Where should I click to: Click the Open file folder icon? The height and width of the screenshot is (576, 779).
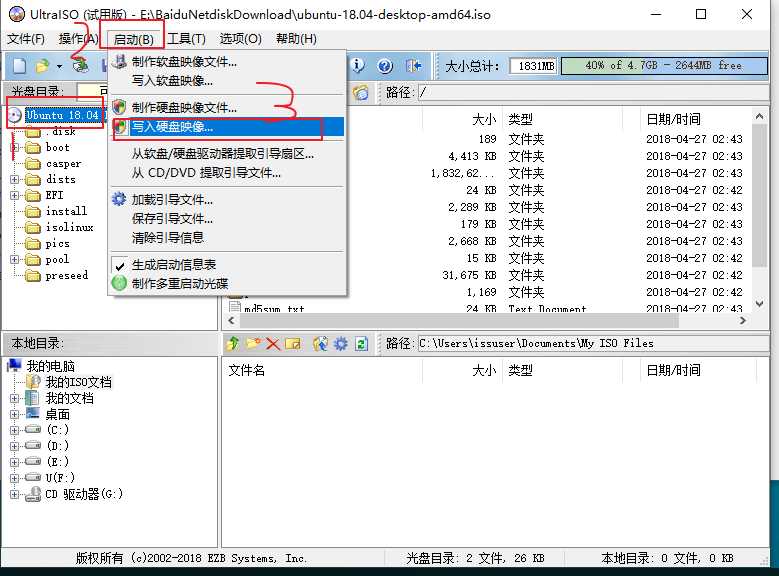[x=43, y=66]
